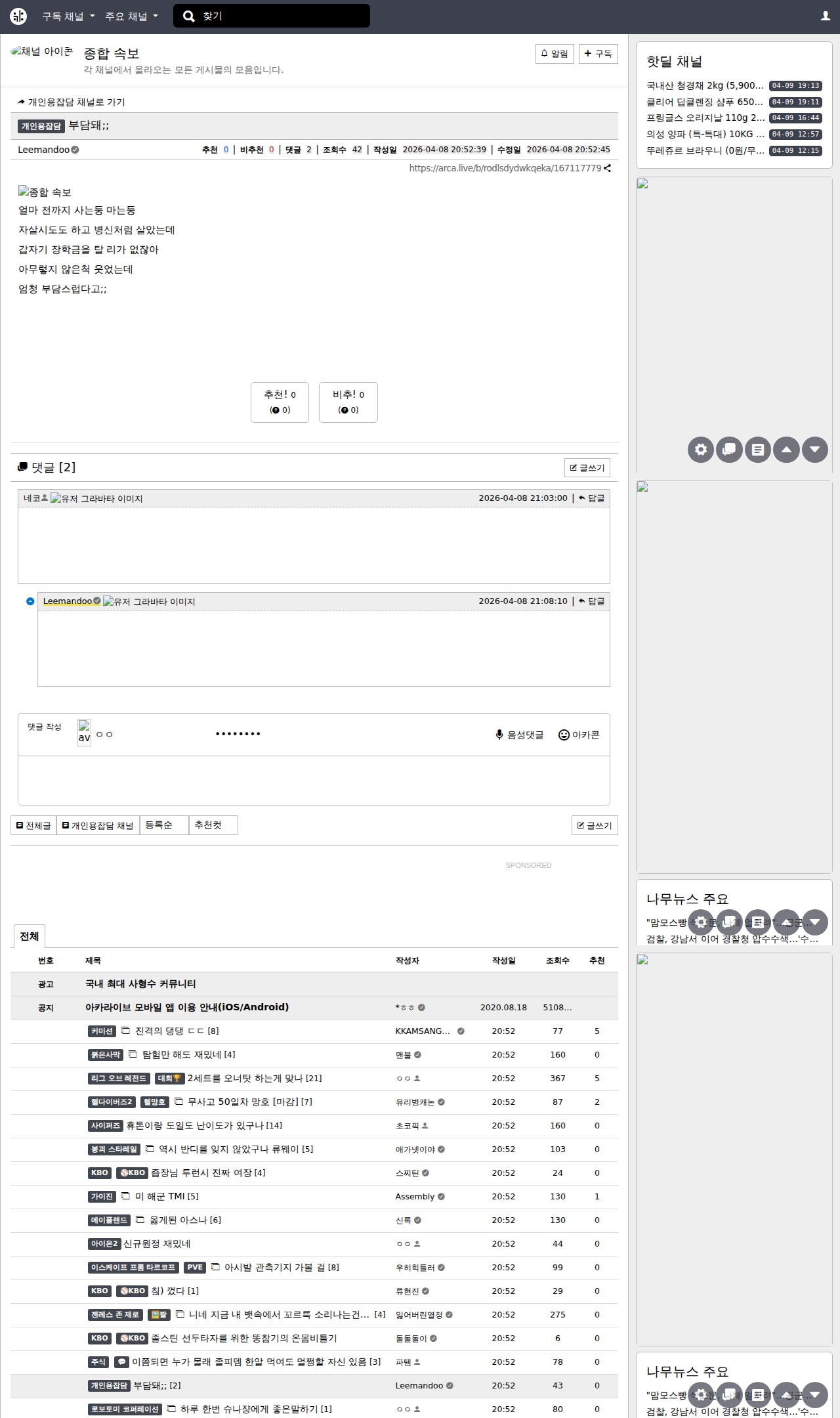Collapse the Leemandoo reply thread with the blue circle
The width and height of the screenshot is (840, 1418).
click(x=30, y=601)
